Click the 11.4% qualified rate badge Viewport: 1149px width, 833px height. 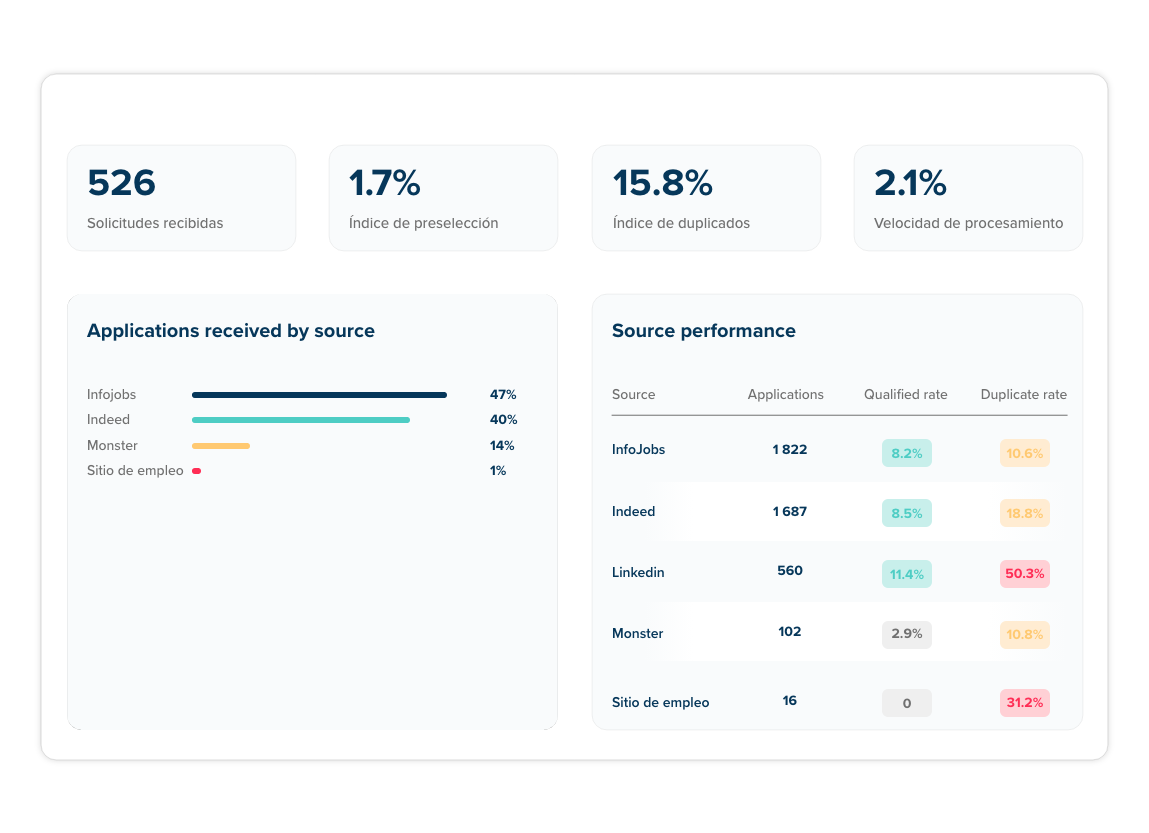click(x=906, y=574)
